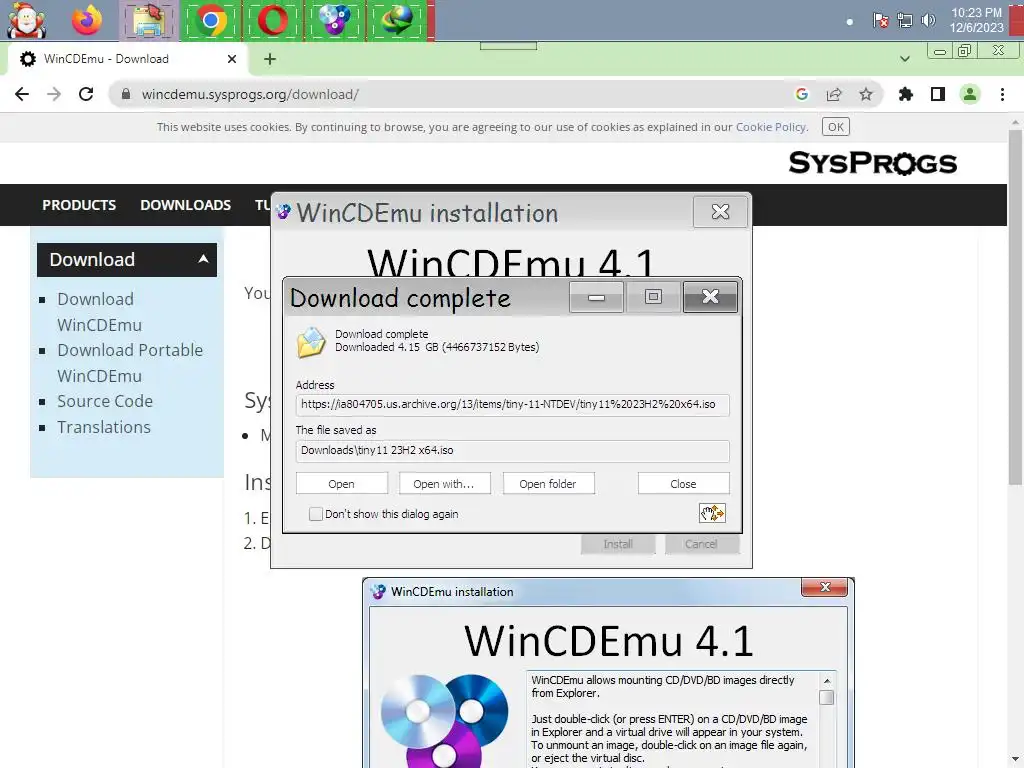Screen dimensions: 1024x768
Task: Go forward in browser history
Action: click(54, 94)
